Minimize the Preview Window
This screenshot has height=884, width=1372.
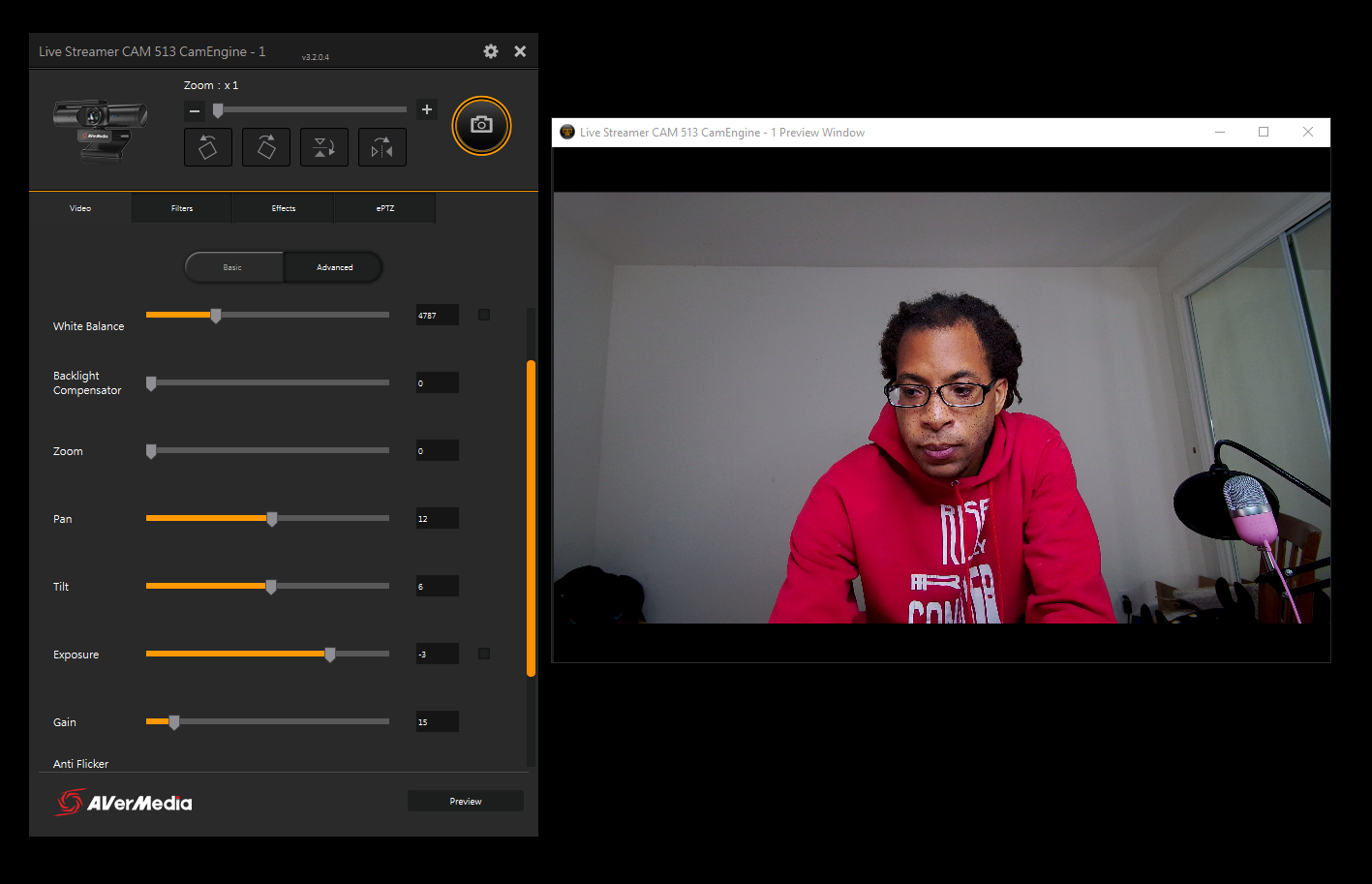1220,132
